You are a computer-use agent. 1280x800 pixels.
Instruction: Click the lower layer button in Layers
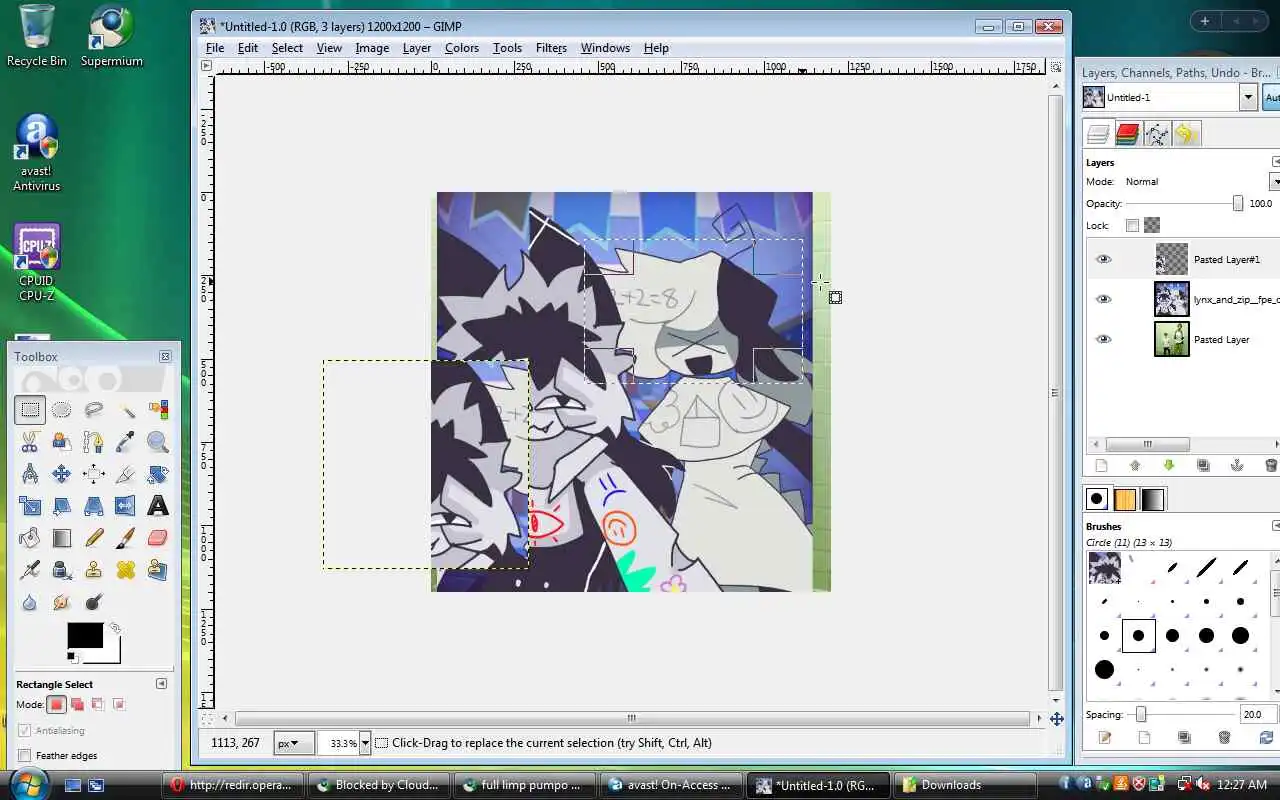click(x=1168, y=465)
